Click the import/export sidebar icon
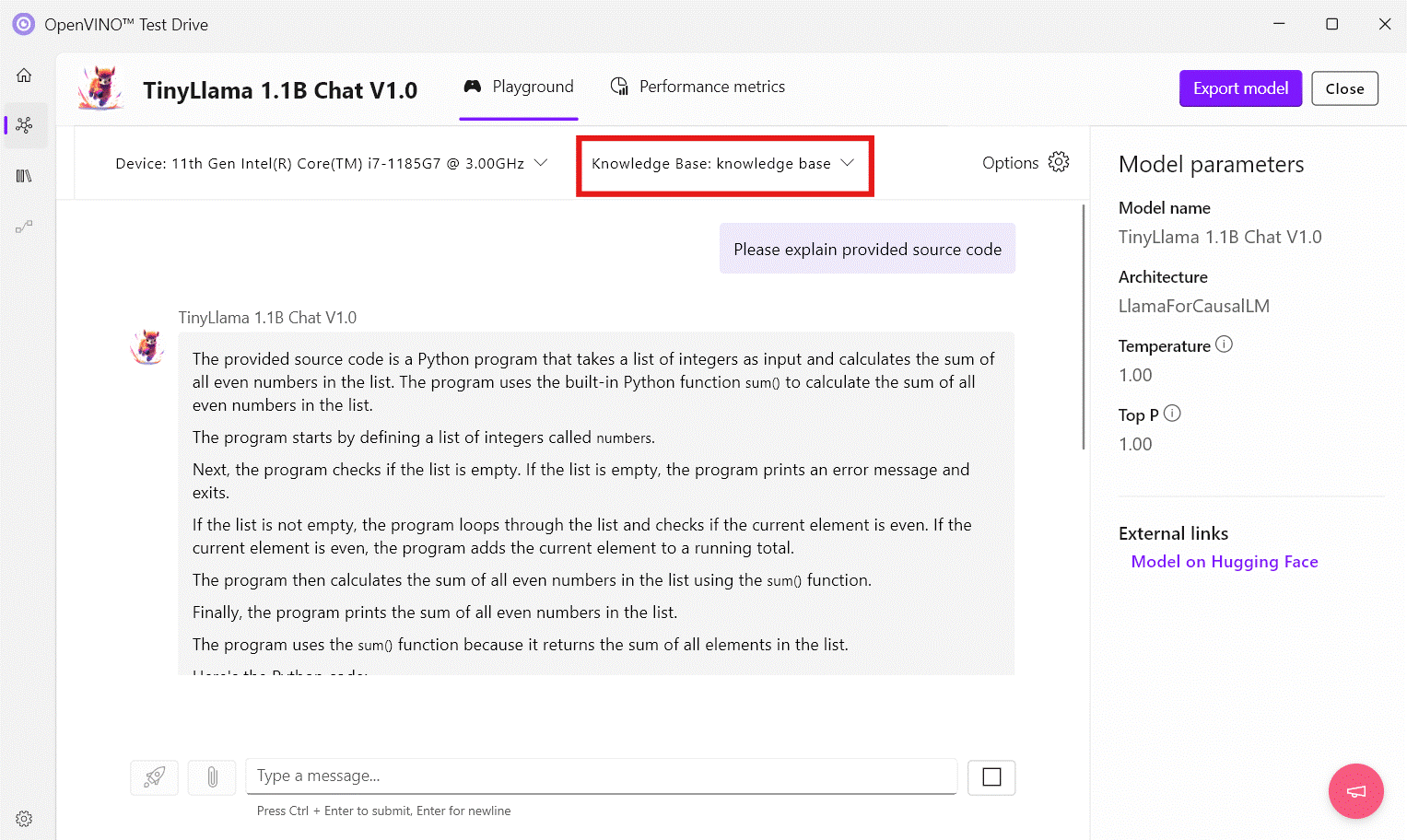1407x840 pixels. pos(24,226)
